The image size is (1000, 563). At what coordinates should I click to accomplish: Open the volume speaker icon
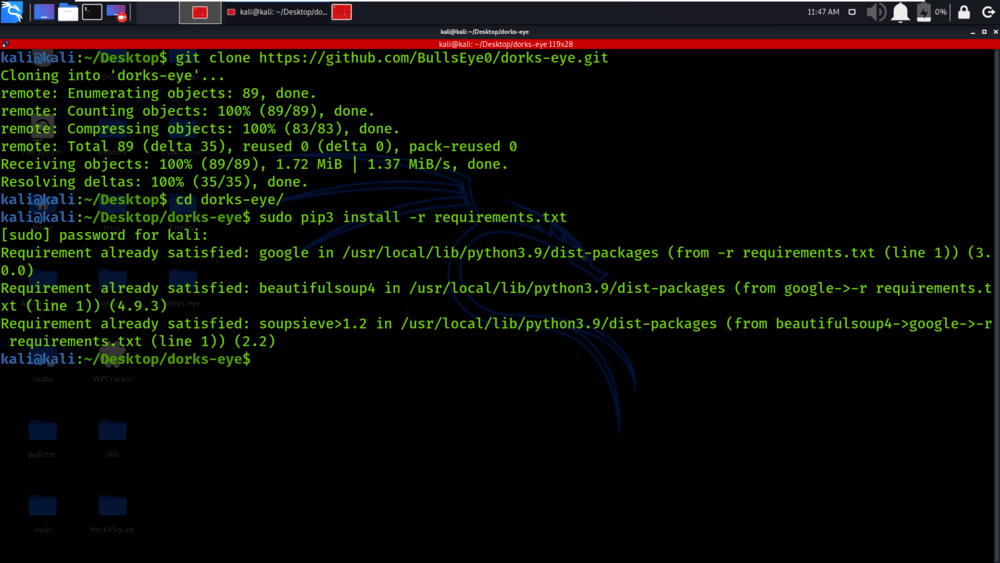point(876,12)
